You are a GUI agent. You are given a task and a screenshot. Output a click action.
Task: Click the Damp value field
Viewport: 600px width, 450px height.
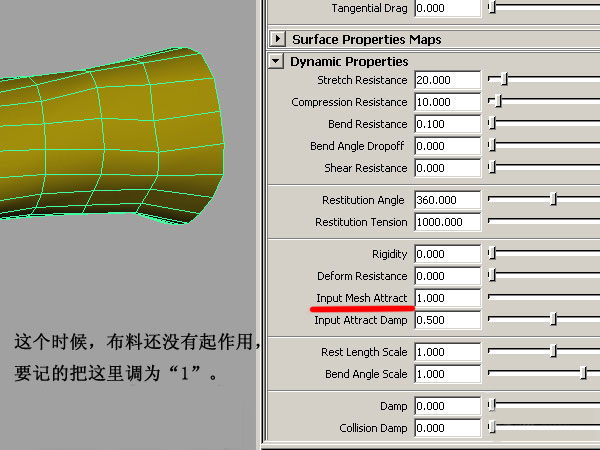click(447, 406)
